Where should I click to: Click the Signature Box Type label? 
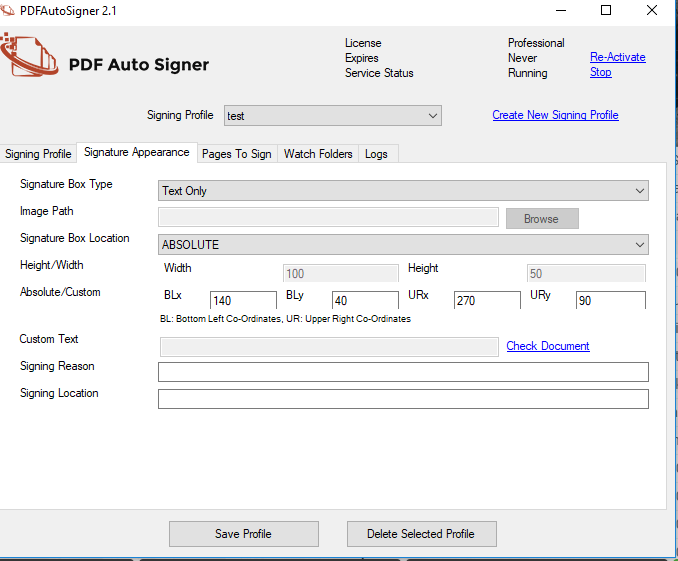pyautogui.click(x=66, y=184)
